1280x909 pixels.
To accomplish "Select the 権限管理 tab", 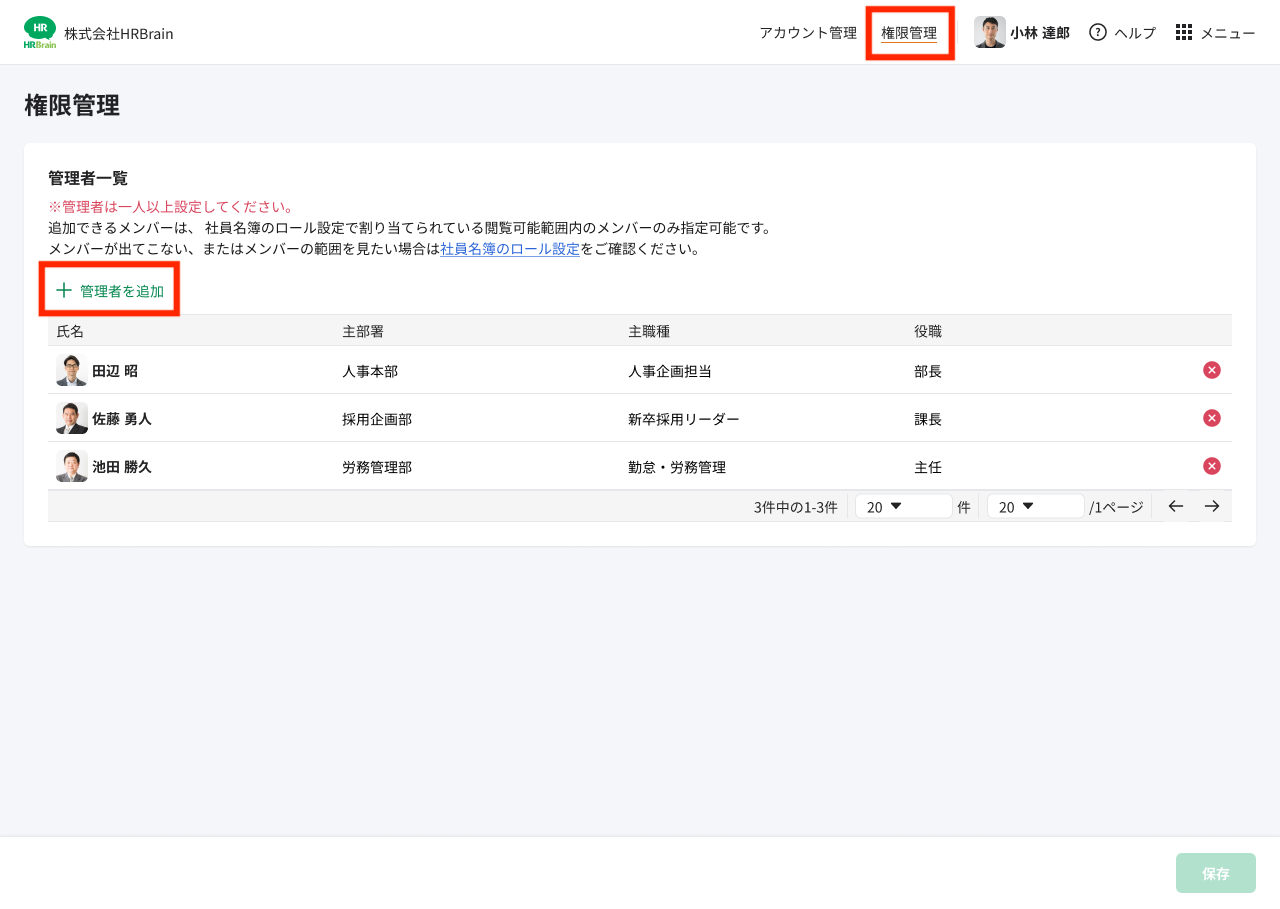I will 910,32.
